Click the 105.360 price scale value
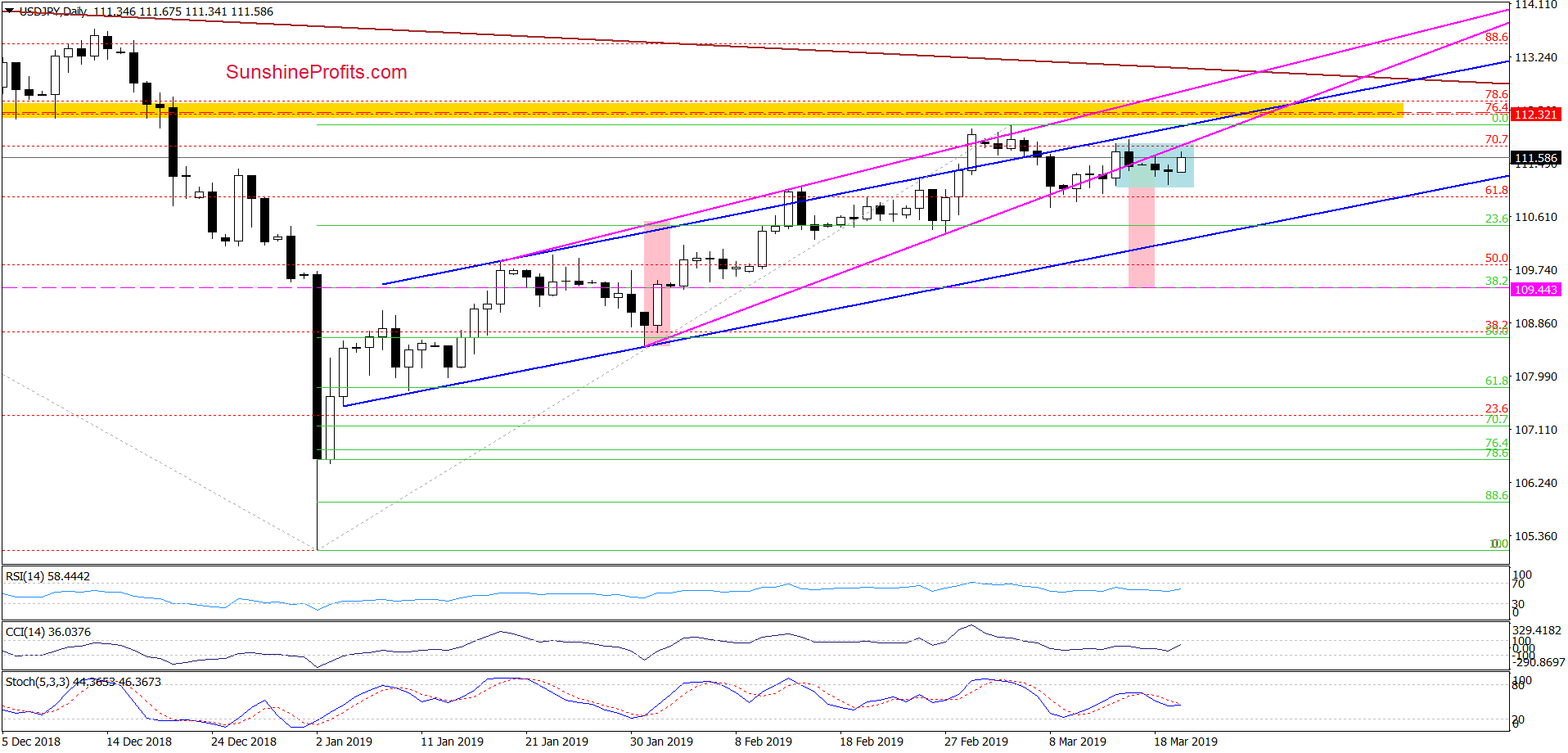The width and height of the screenshot is (1568, 753). tap(1536, 536)
